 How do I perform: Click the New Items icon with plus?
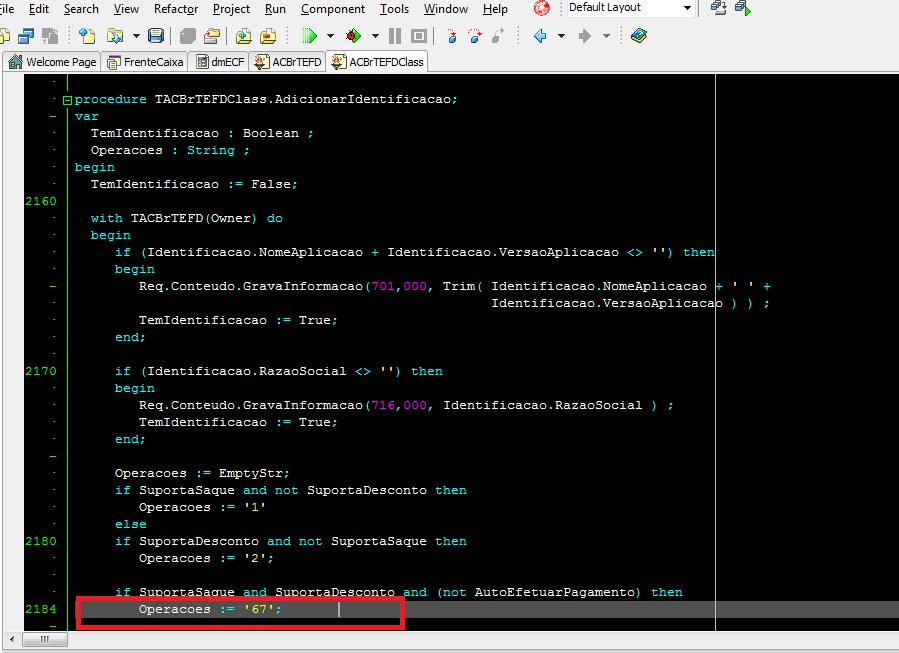pos(87,36)
